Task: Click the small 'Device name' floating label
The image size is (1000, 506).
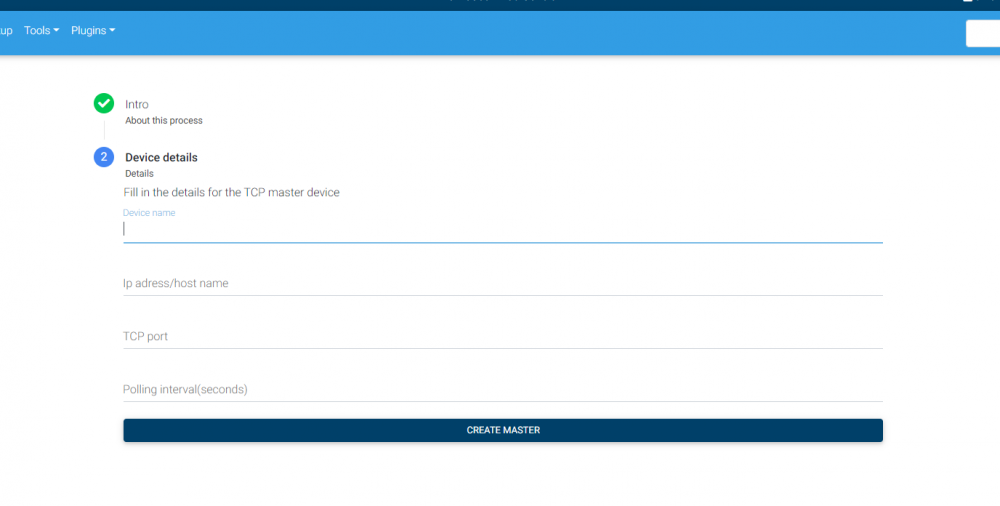Action: point(149,213)
